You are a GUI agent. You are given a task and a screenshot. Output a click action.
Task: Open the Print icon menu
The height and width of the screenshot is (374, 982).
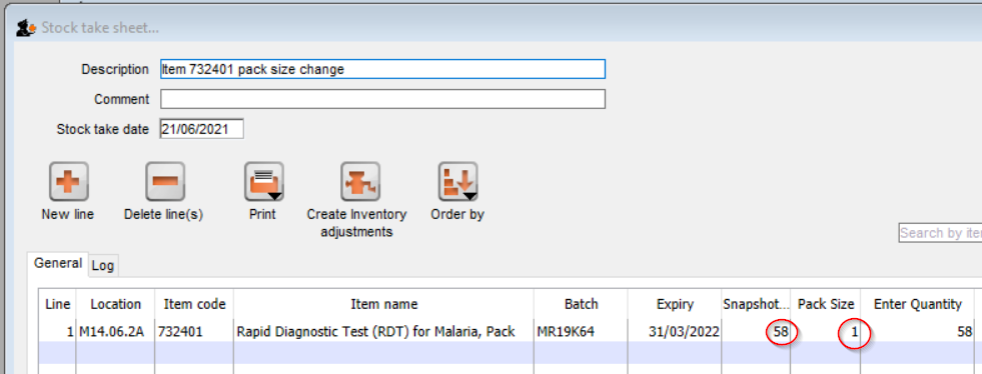[264, 182]
